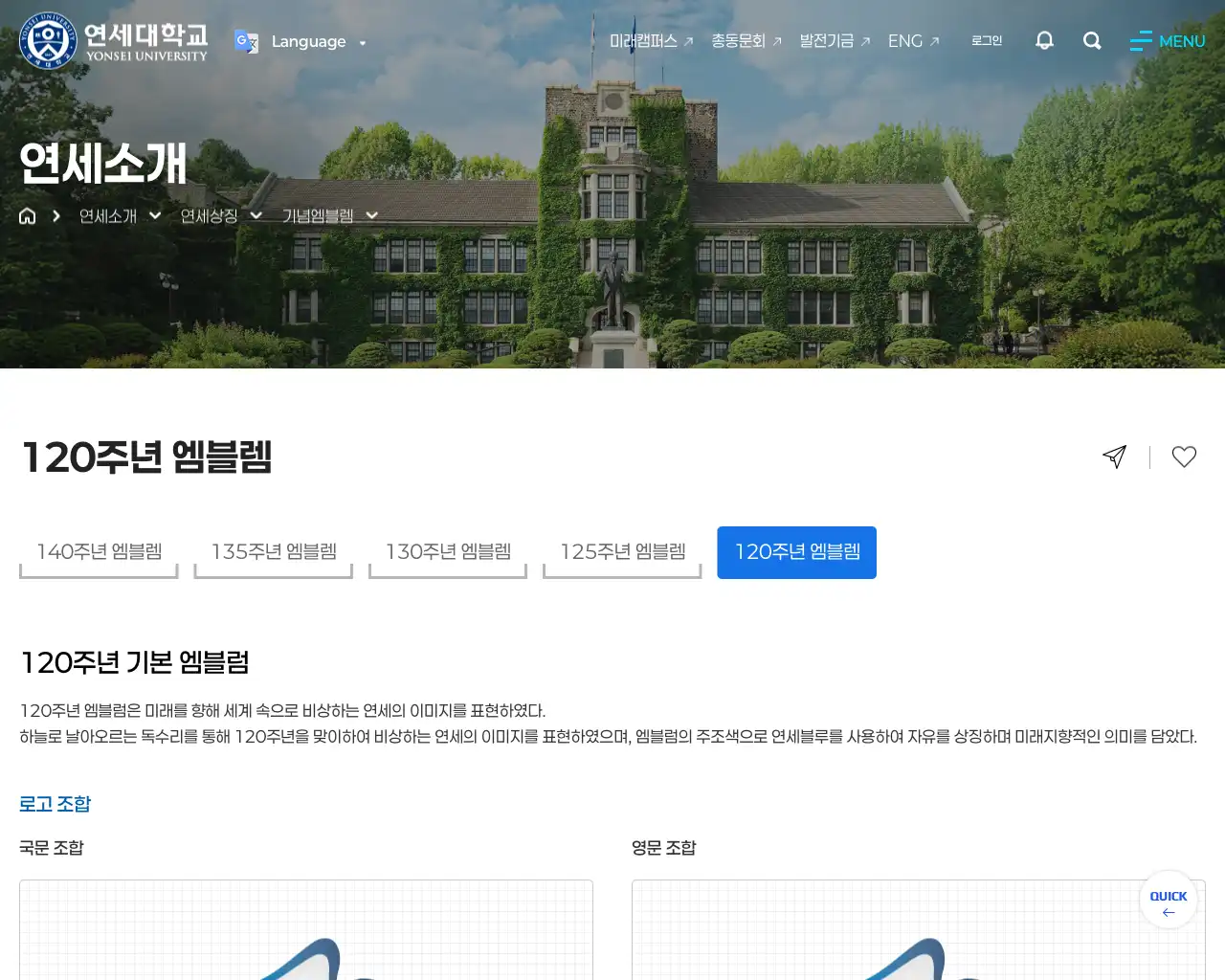1225x980 pixels.
Task: Open the 미래캠퍼스 link
Action: coord(651,41)
